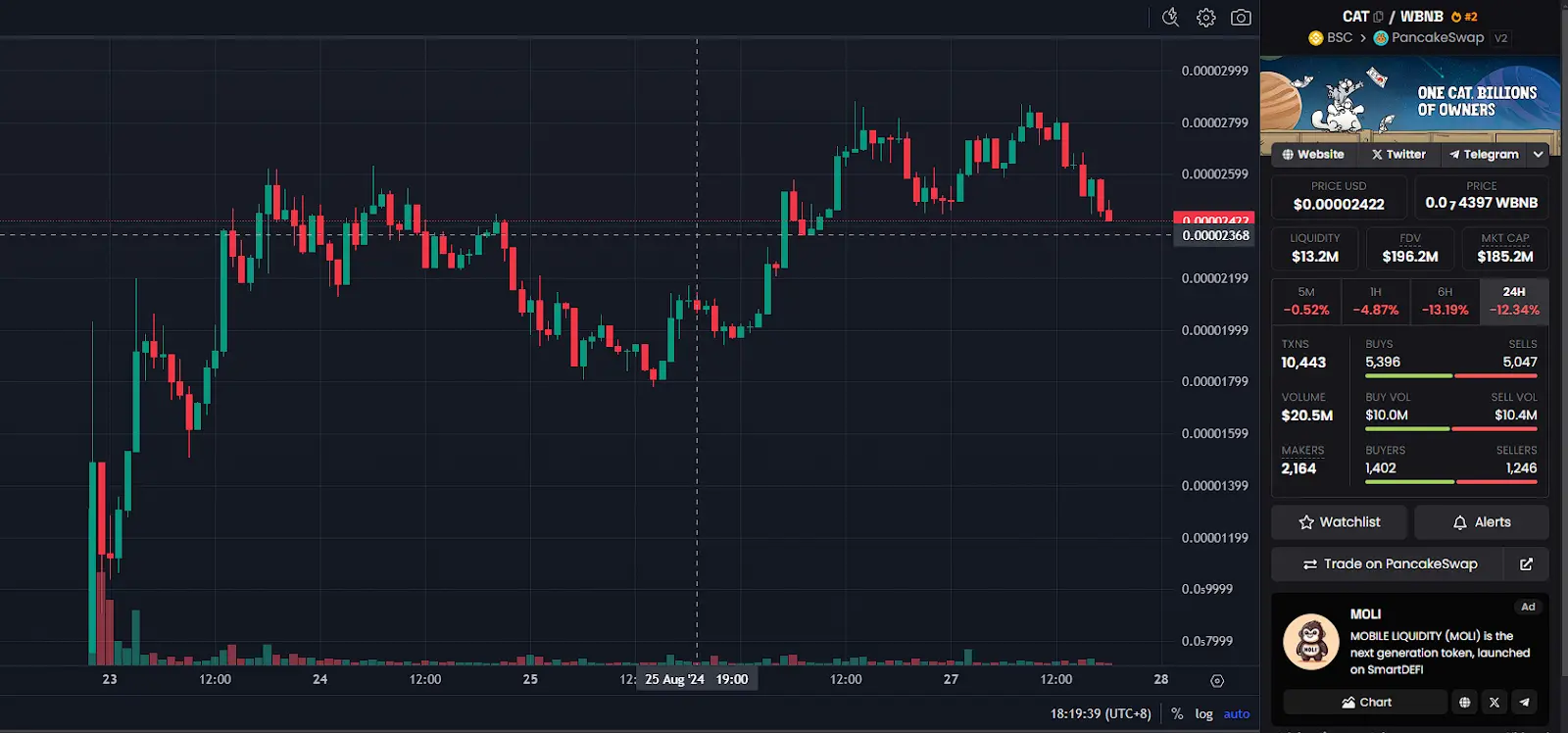Open the Alerts button
Image resolution: width=1568 pixels, height=733 pixels.
tap(1482, 522)
